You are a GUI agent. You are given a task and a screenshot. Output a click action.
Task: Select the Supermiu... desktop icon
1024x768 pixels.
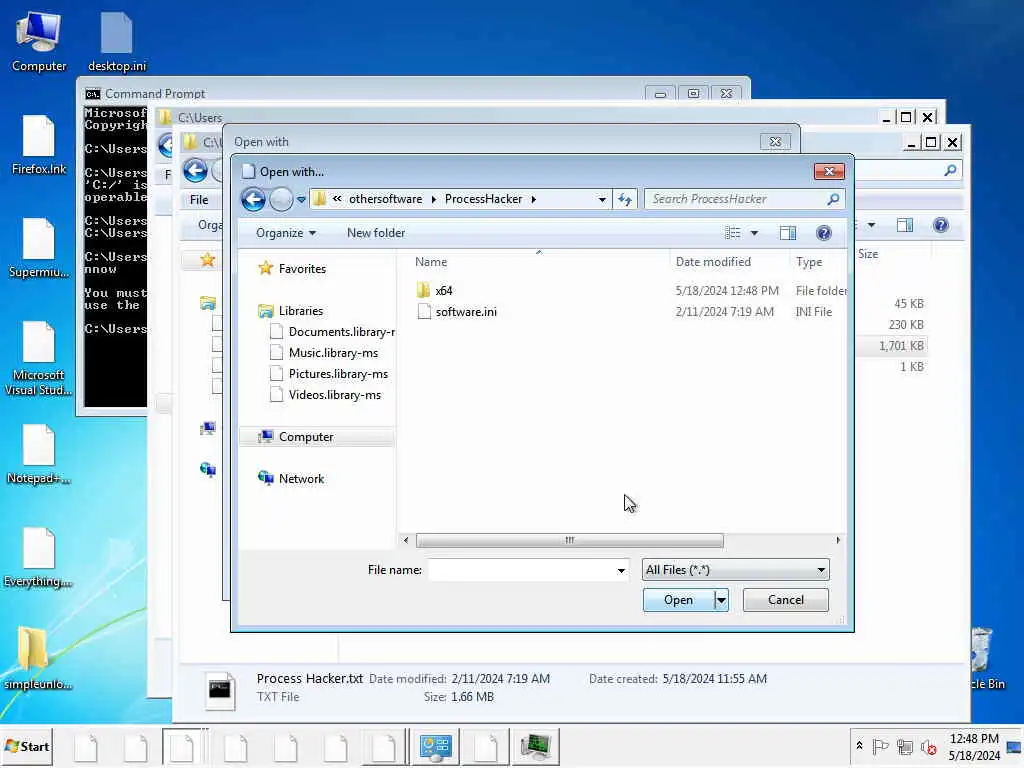coord(39,248)
